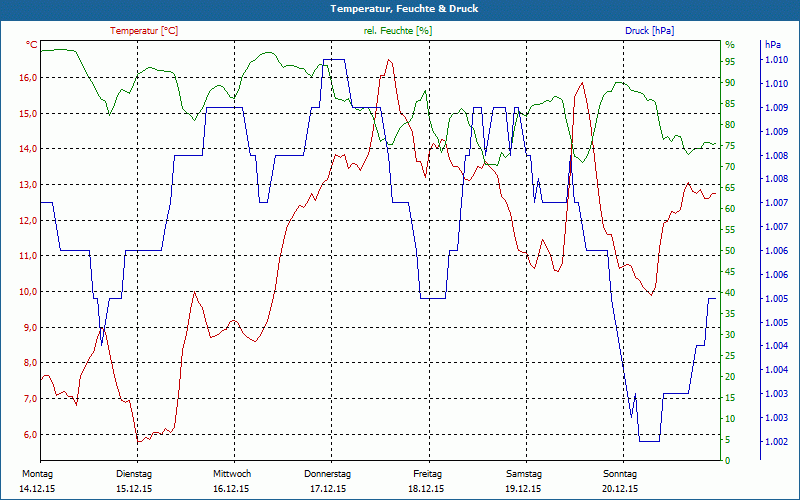Select the date '17.12.15'

328,489
